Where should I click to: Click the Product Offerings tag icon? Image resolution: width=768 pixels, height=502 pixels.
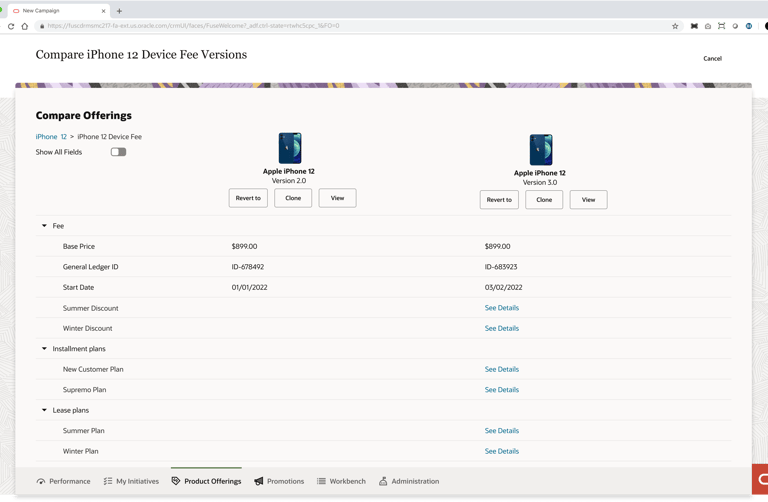[x=176, y=481]
